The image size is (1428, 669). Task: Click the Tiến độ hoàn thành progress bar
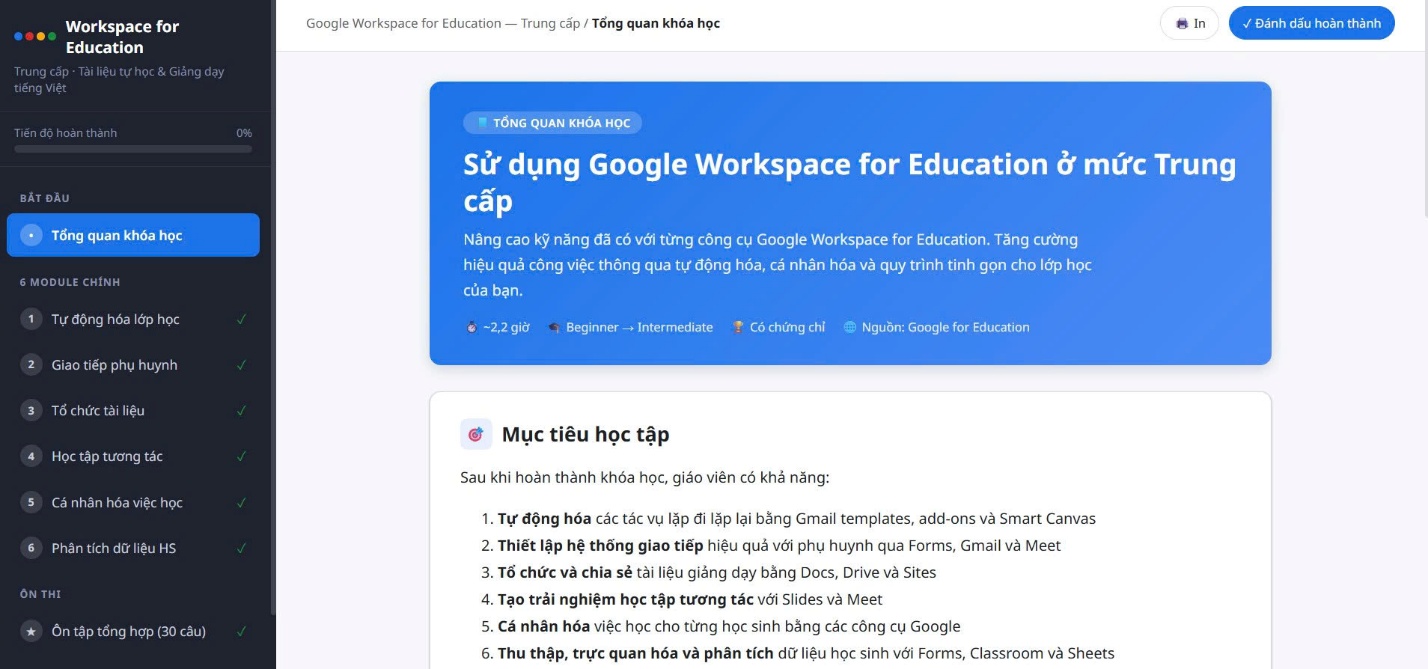coord(133,149)
